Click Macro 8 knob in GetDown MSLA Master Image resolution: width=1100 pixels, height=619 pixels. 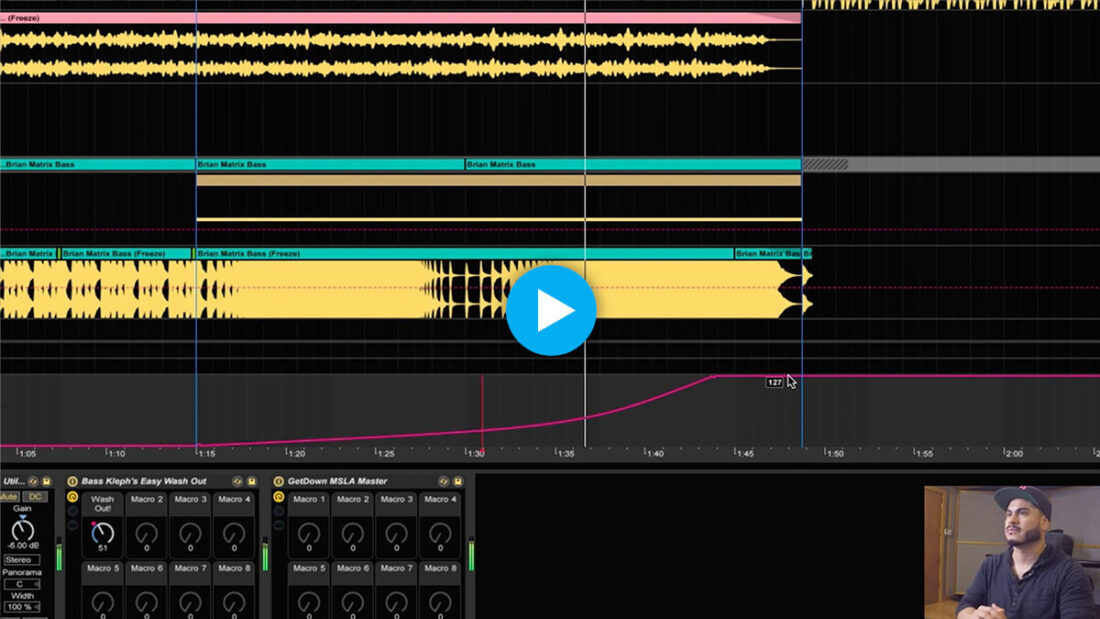[441, 602]
